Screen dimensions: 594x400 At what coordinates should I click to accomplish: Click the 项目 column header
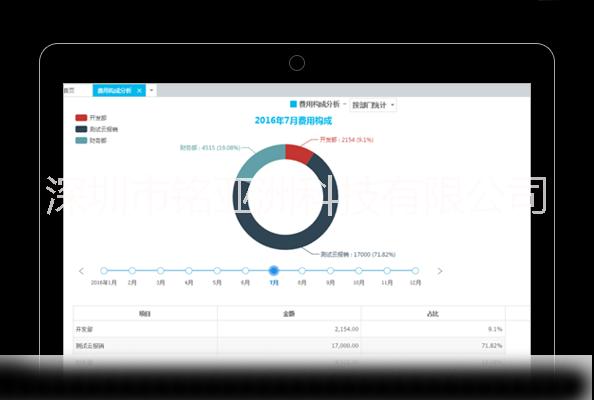(145, 314)
